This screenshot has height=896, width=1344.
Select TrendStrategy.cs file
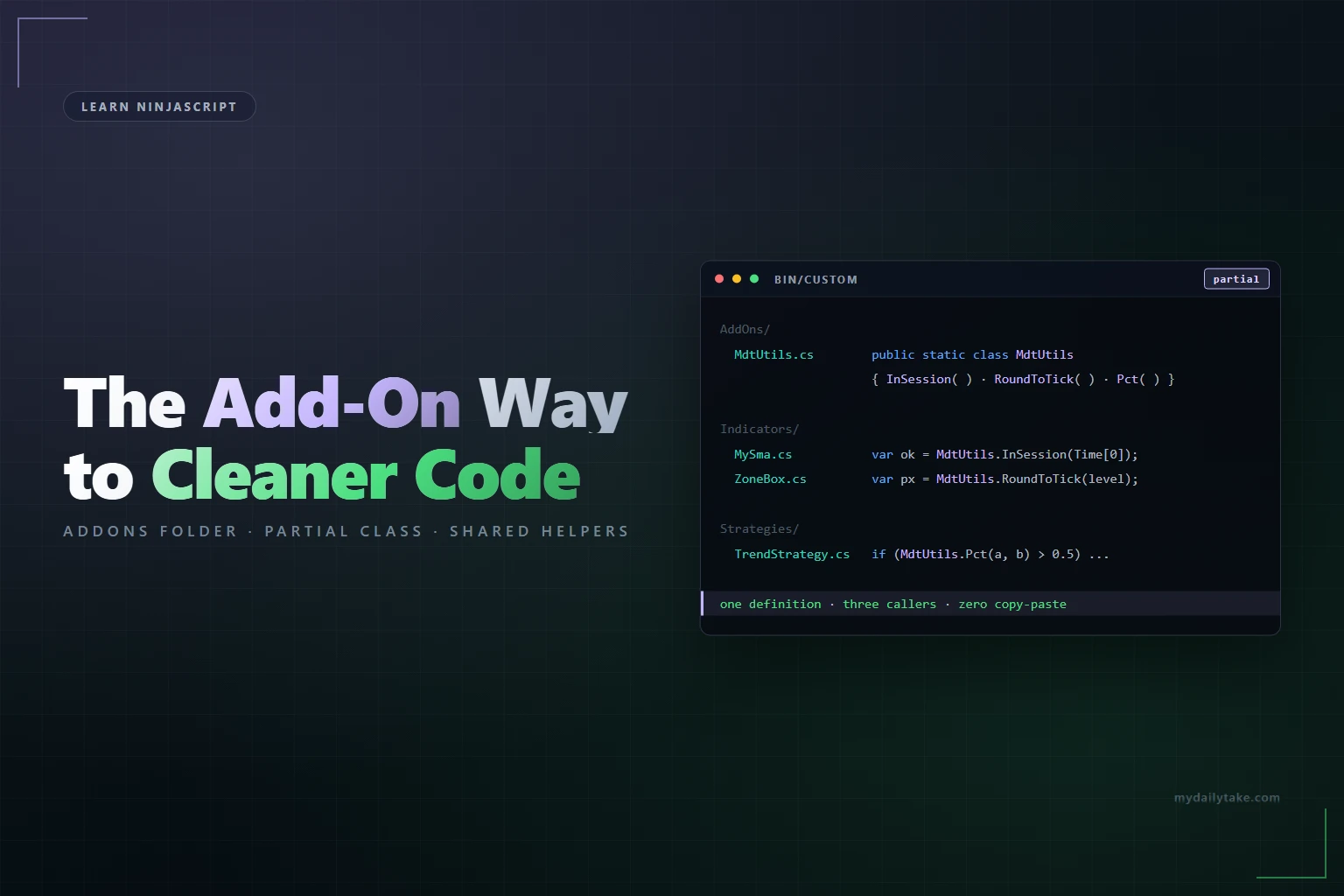click(x=792, y=554)
